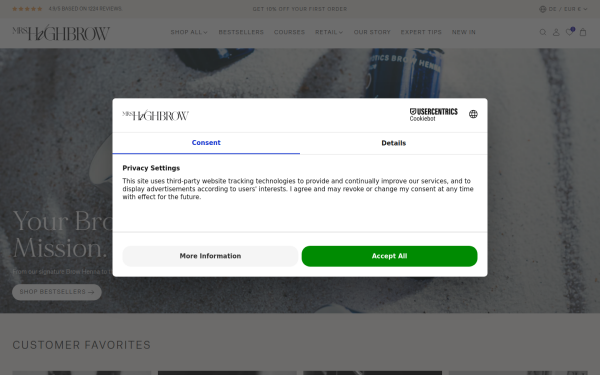The image size is (600, 375).
Task: Open the shopping bag icon
Action: pos(583,33)
